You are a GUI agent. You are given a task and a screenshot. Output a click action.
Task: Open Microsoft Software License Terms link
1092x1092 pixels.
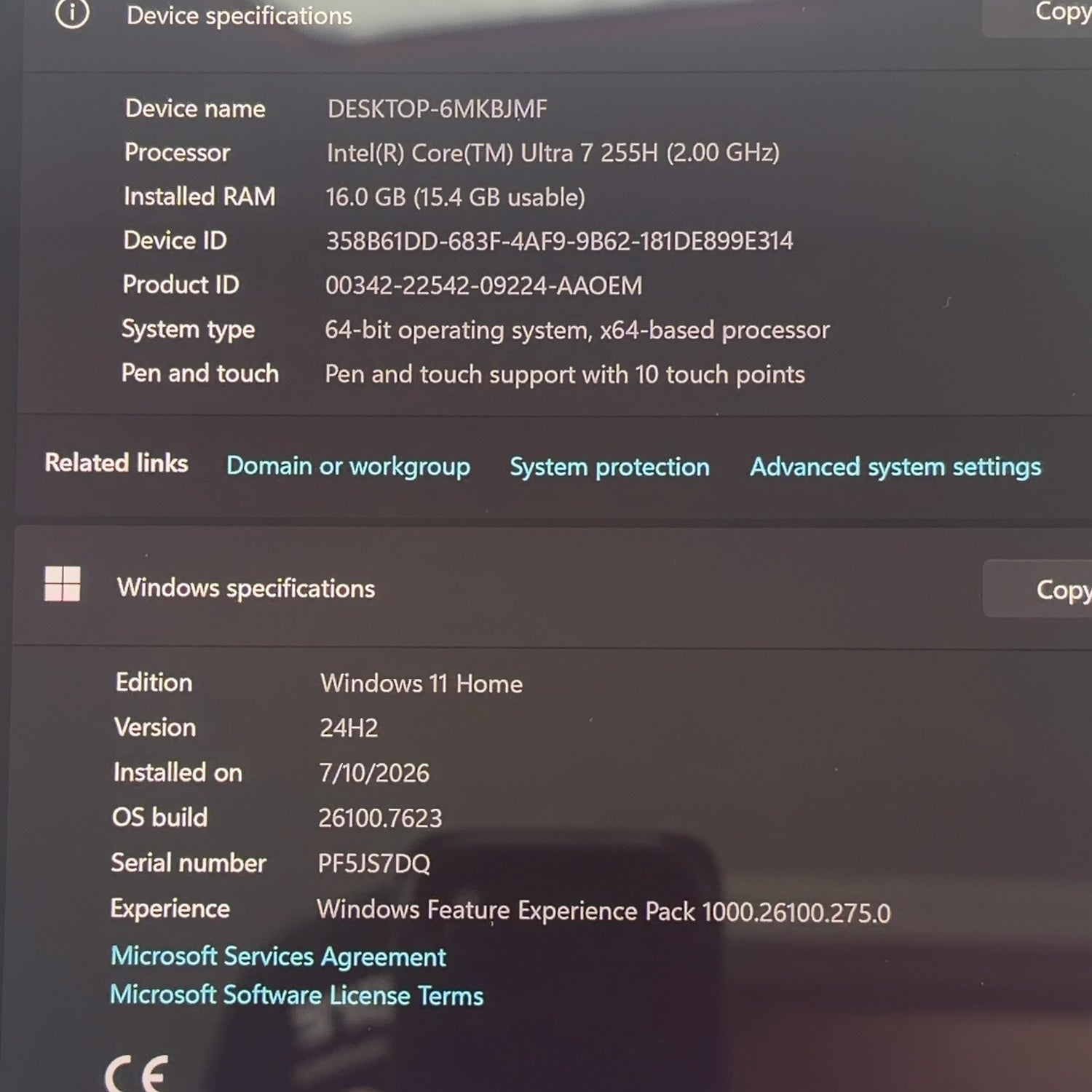[x=297, y=995]
